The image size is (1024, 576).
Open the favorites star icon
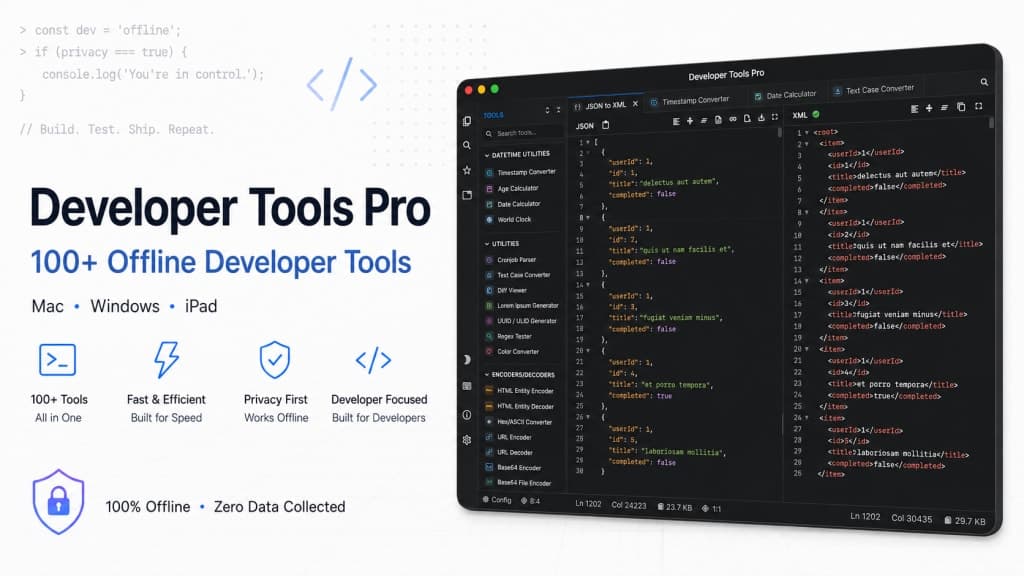pyautogui.click(x=466, y=170)
